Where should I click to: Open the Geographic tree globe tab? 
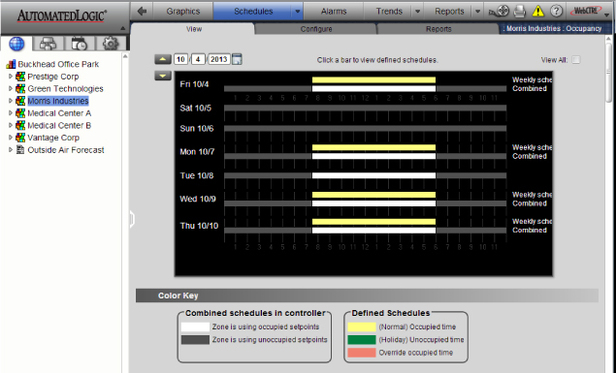click(16, 44)
